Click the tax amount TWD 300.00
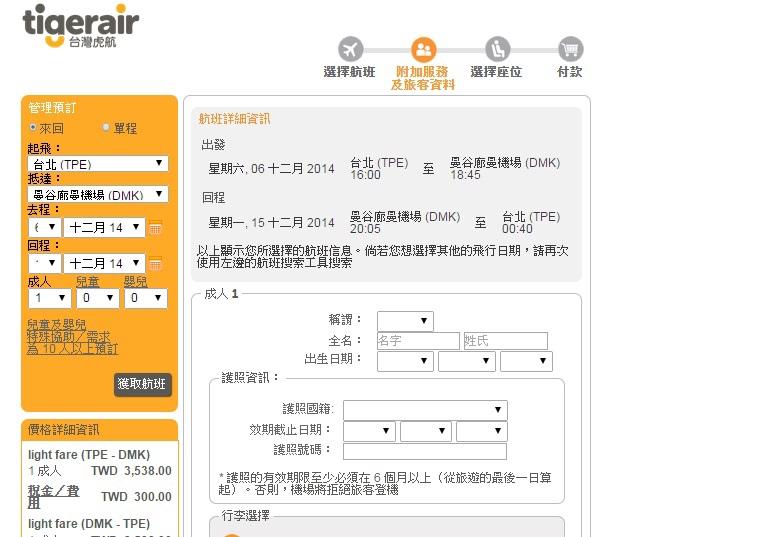This screenshot has height=537, width=758. tap(137, 497)
